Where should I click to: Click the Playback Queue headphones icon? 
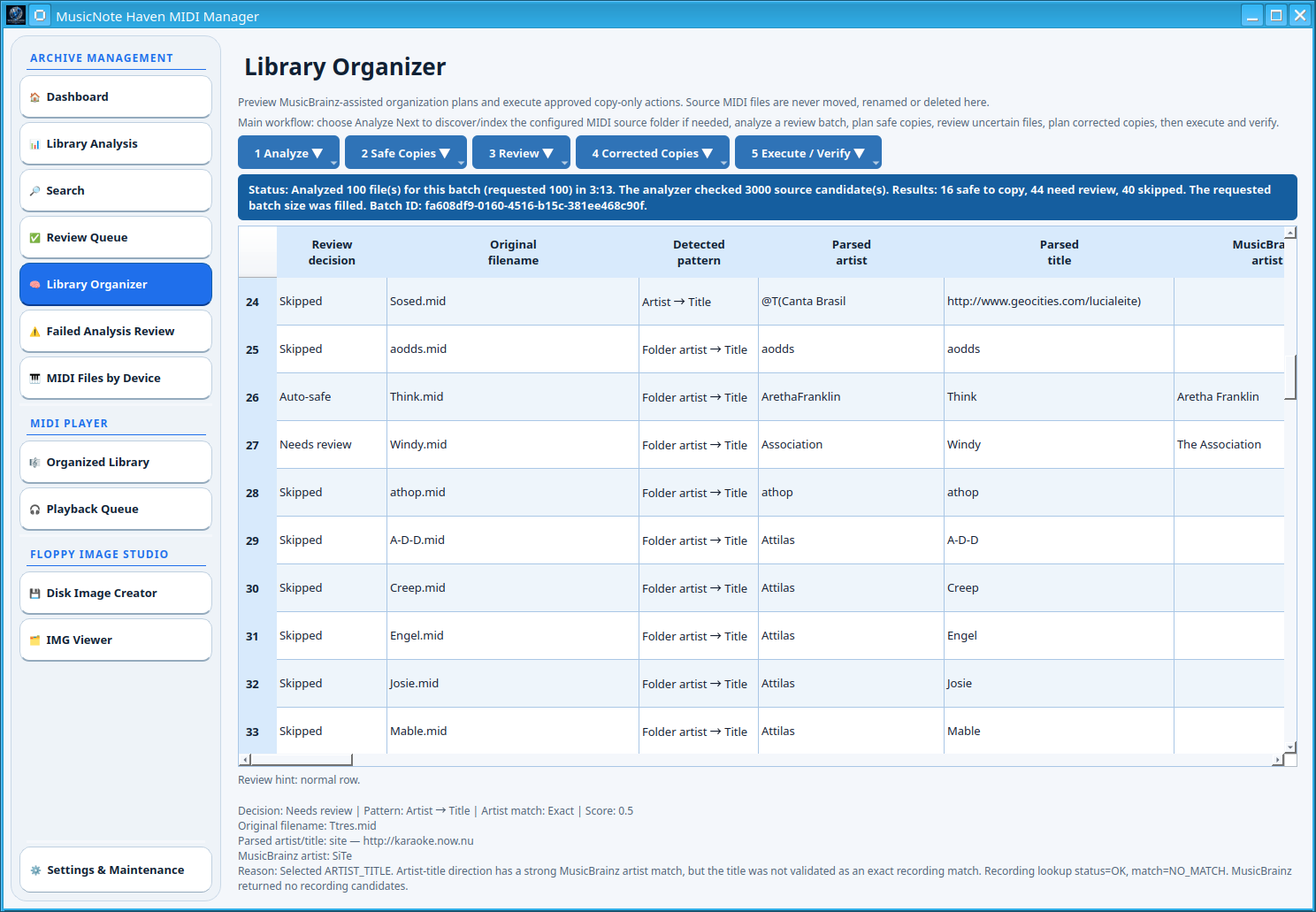(x=35, y=510)
